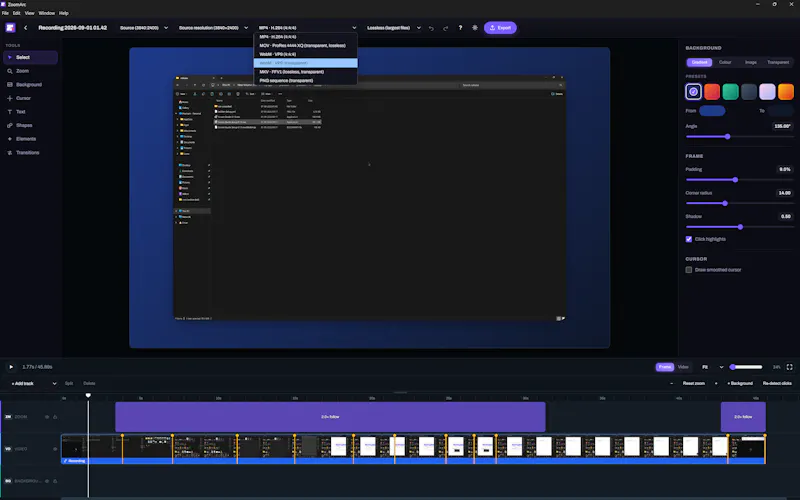The width and height of the screenshot is (800, 500).
Task: Go back with the left chevron
Action: pos(26,28)
